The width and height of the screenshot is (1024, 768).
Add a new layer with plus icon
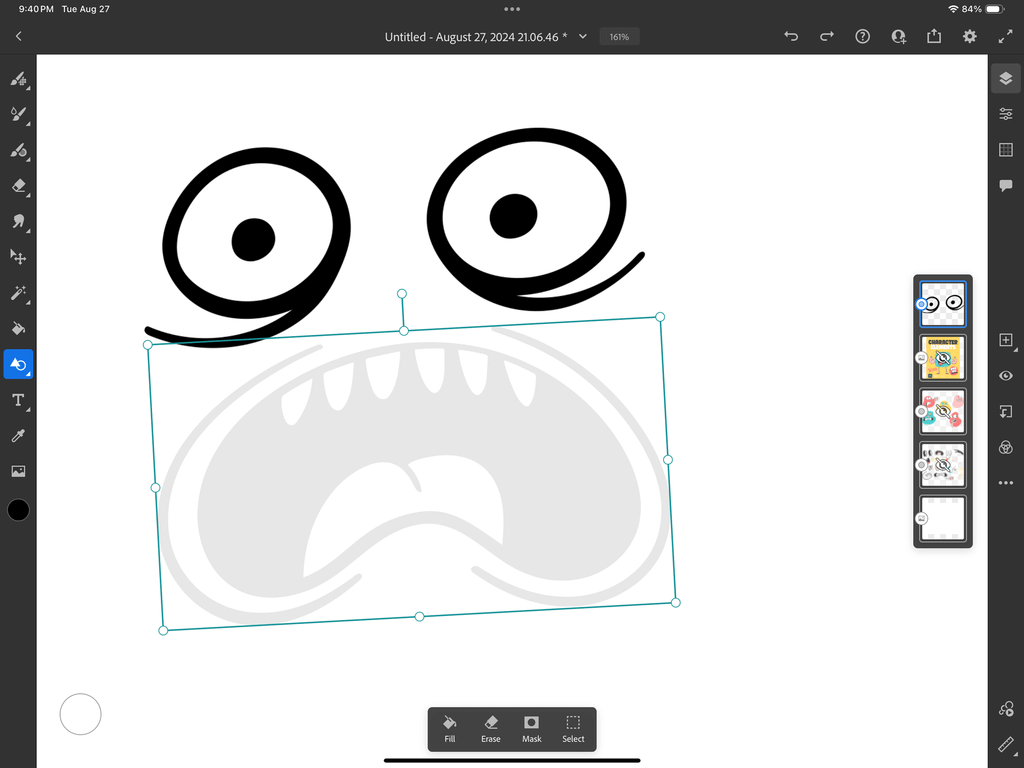(x=1006, y=340)
